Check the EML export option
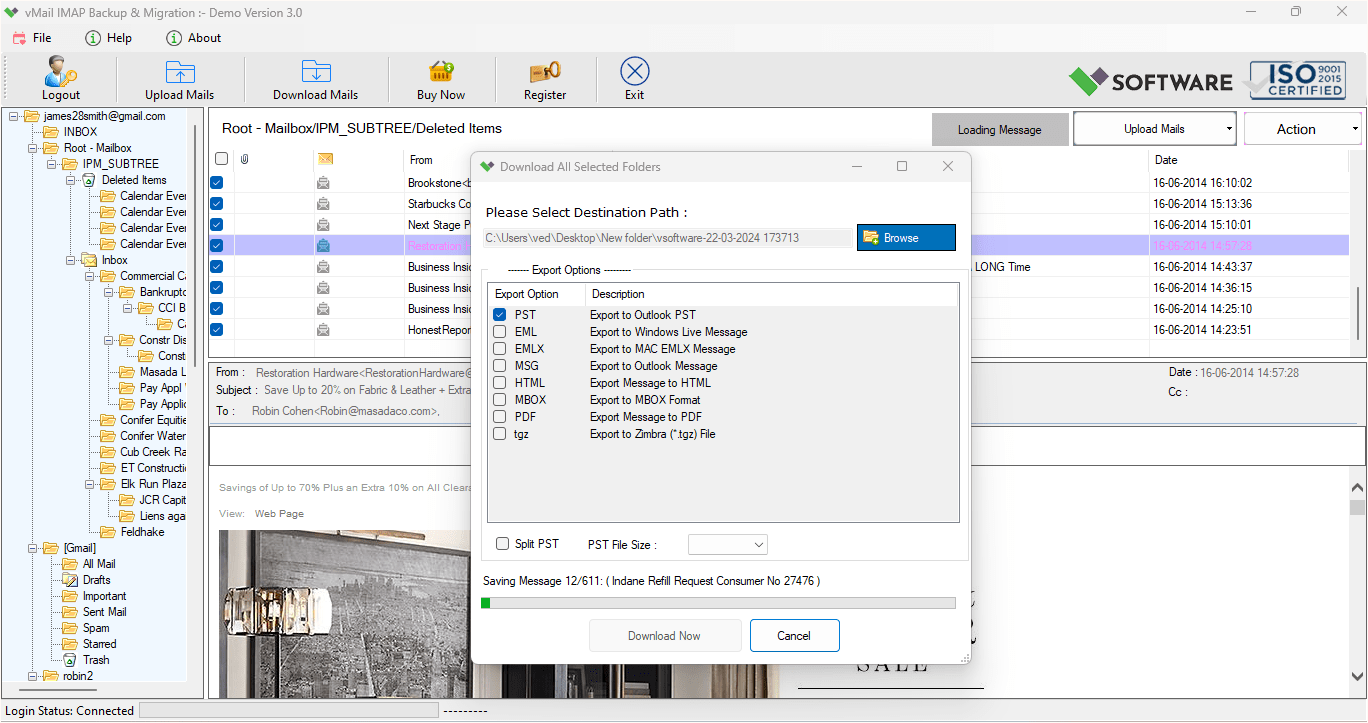Image resolution: width=1368 pixels, height=723 pixels. tap(500, 332)
